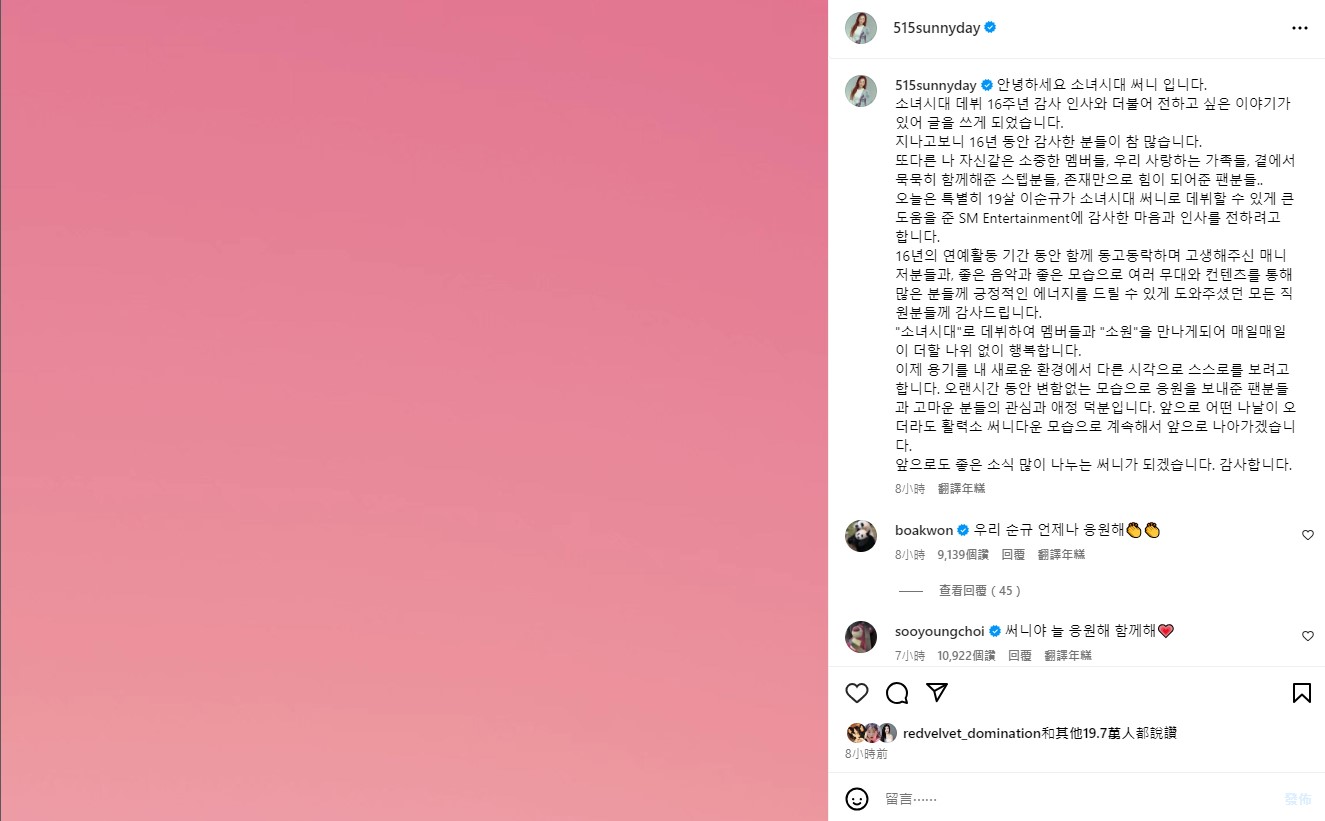
Task: Like the post with the heart icon
Action: pos(857,693)
